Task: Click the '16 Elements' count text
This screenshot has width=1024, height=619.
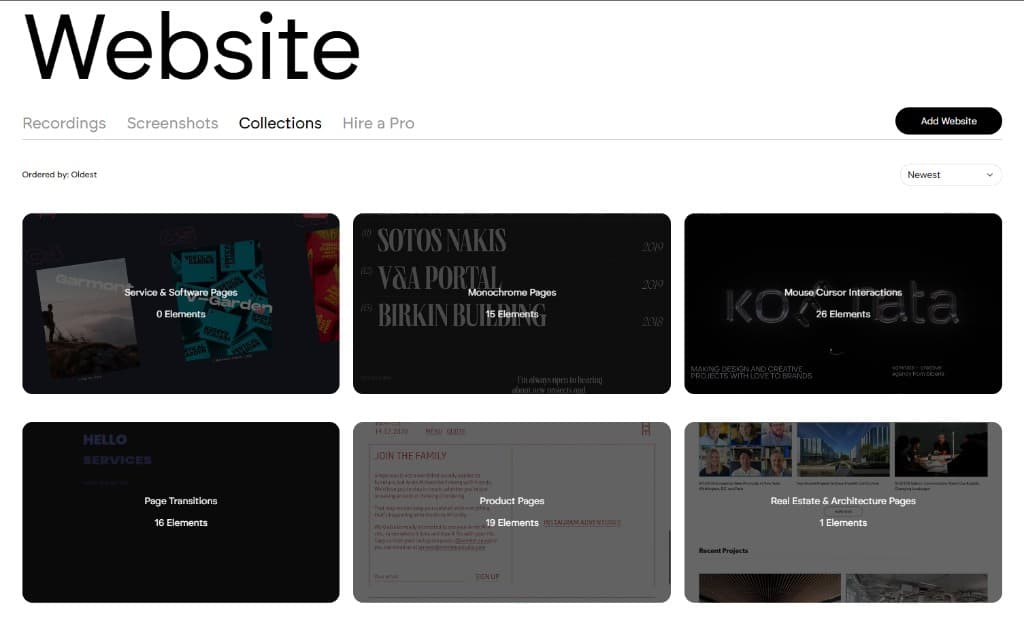Action: pyautogui.click(x=181, y=523)
